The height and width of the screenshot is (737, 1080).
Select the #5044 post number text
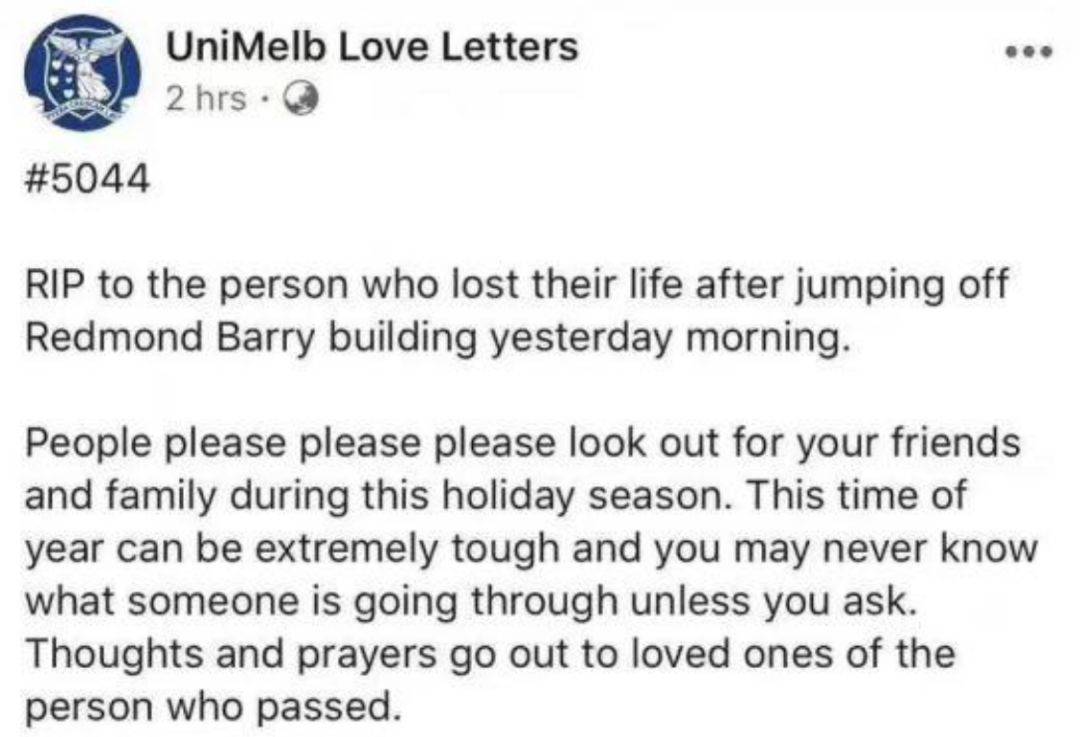[88, 178]
